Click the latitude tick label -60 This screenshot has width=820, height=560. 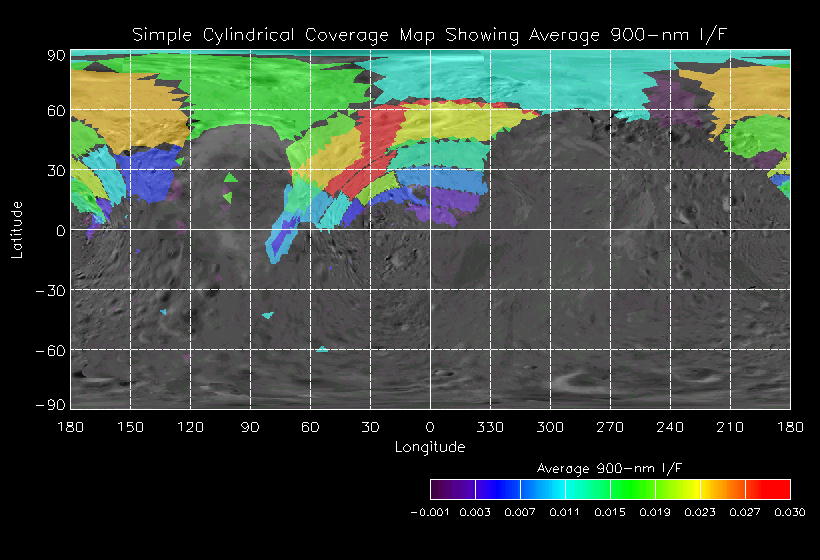[x=51, y=351]
